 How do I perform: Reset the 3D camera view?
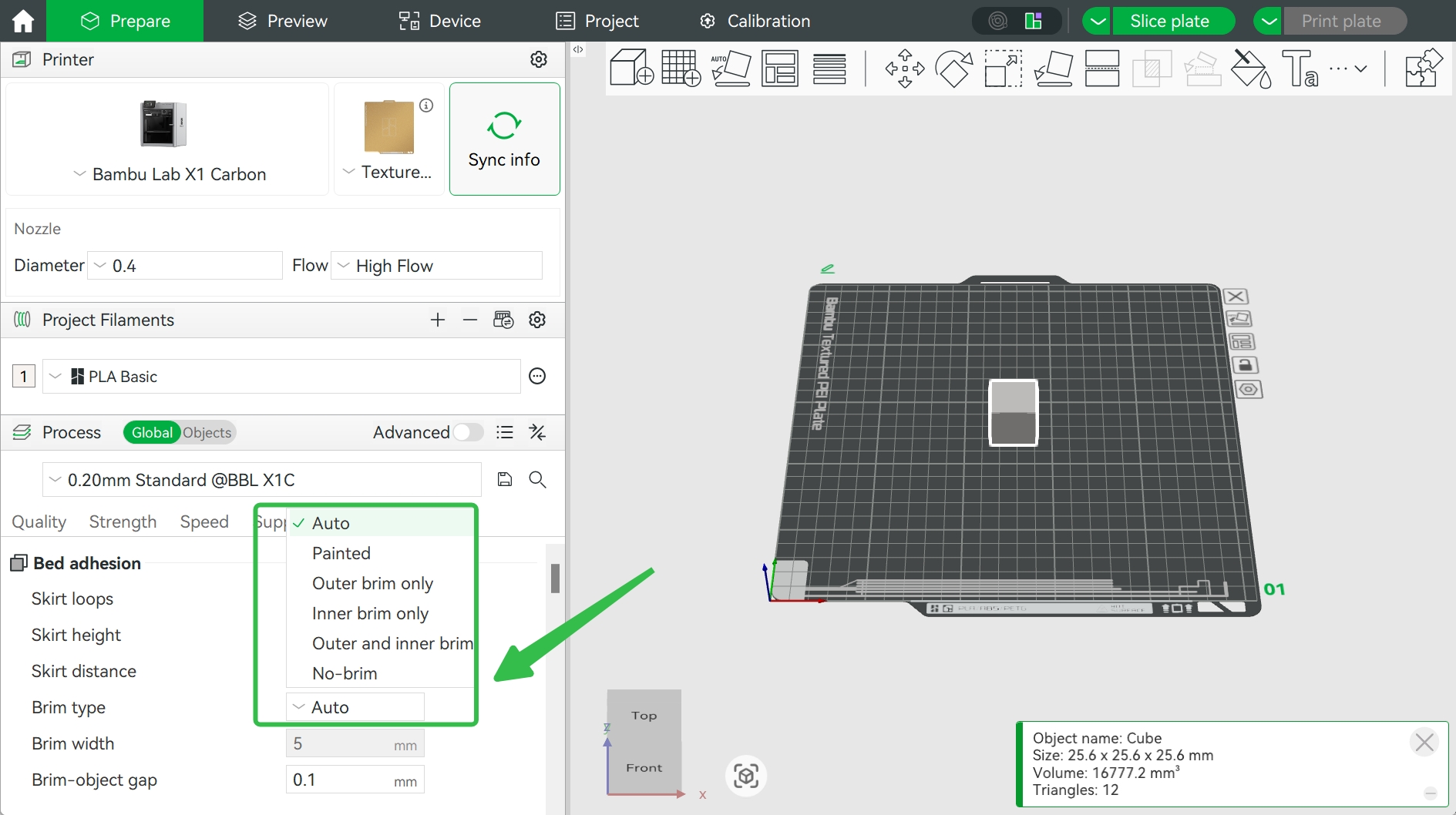point(746,776)
